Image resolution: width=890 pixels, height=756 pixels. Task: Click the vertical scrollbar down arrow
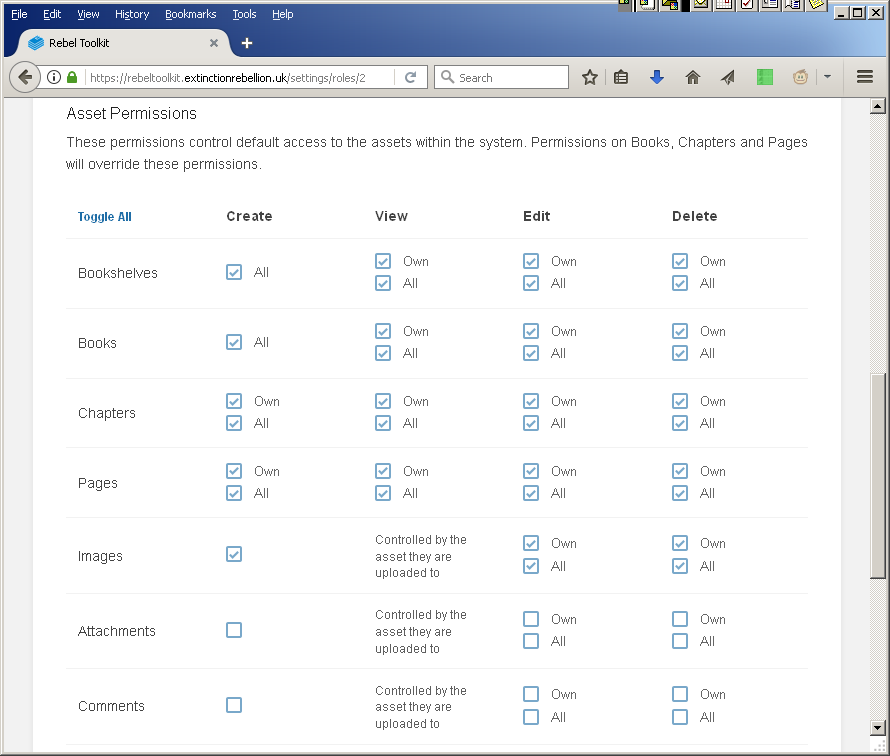pyautogui.click(x=878, y=727)
